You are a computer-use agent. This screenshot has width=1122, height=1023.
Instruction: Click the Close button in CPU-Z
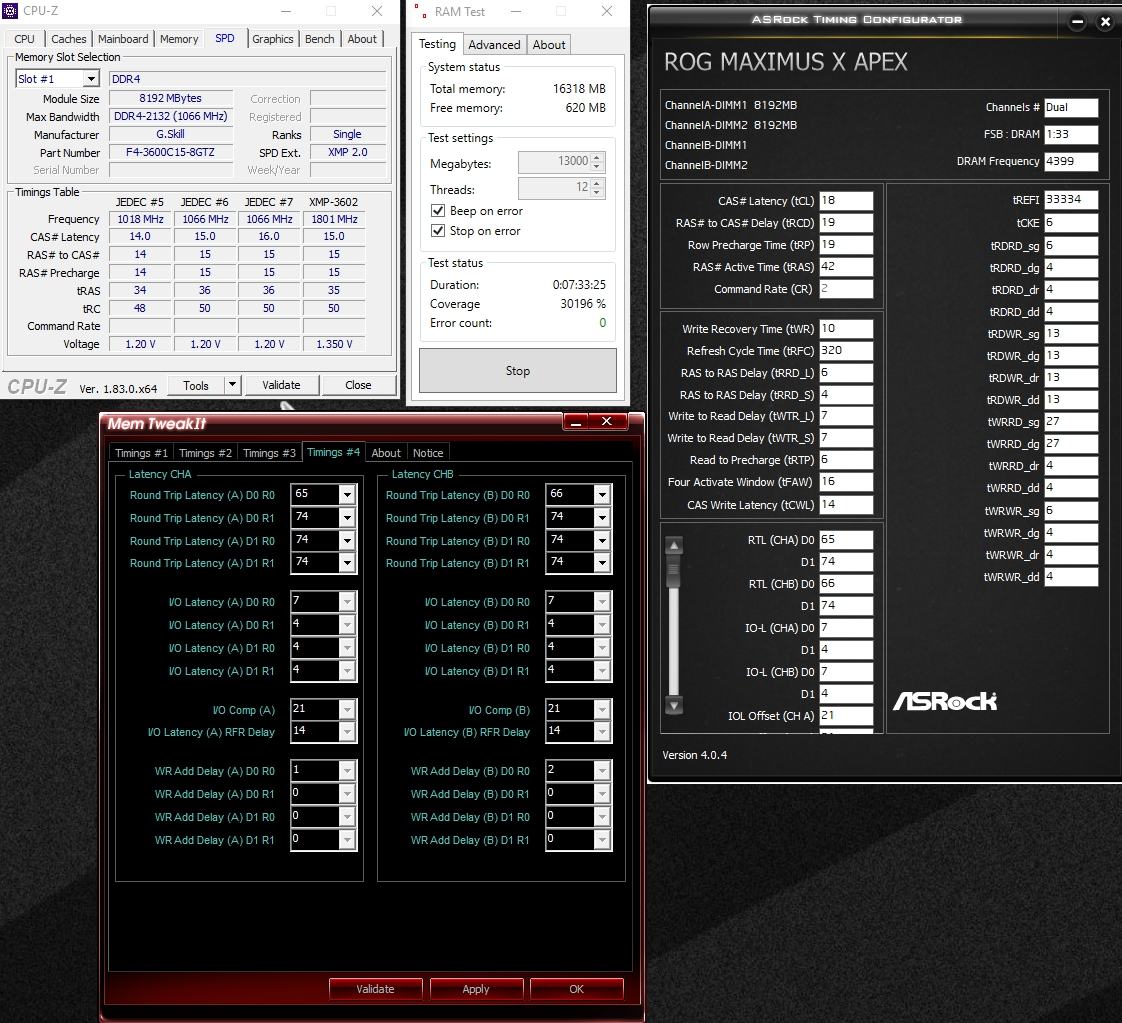coord(358,385)
